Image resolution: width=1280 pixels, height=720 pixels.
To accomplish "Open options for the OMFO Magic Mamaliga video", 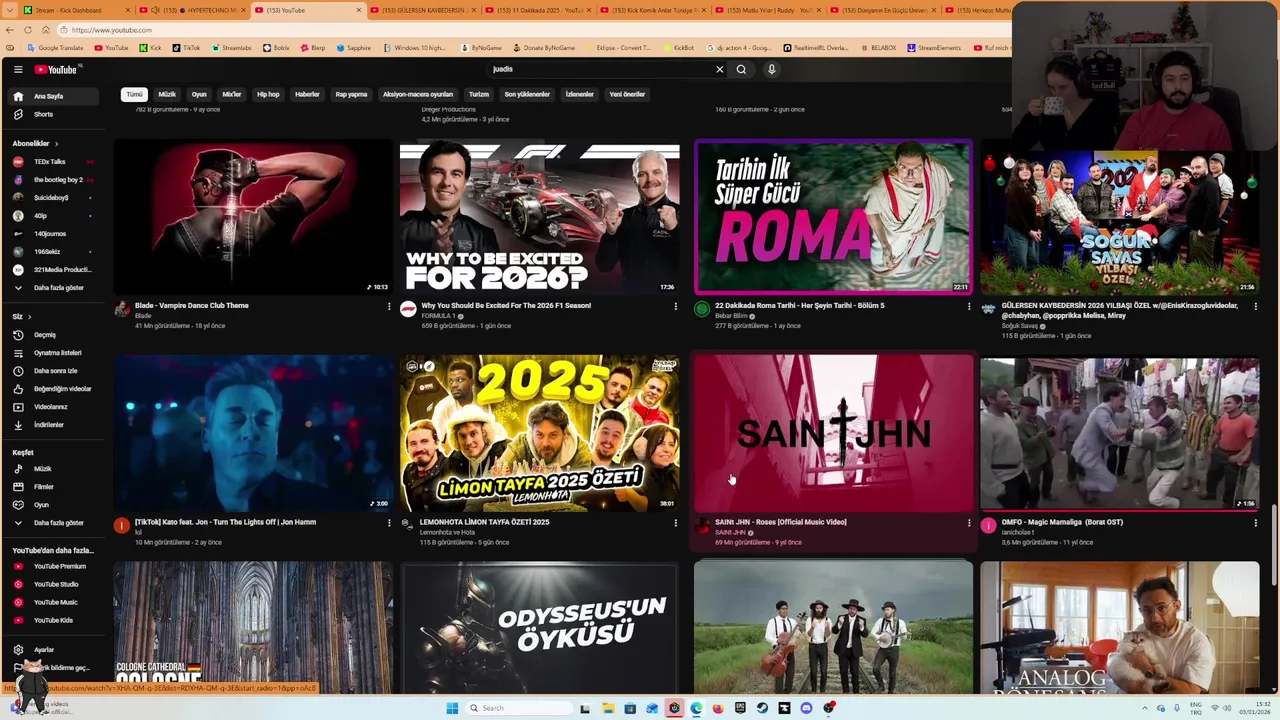I will 1255,523.
